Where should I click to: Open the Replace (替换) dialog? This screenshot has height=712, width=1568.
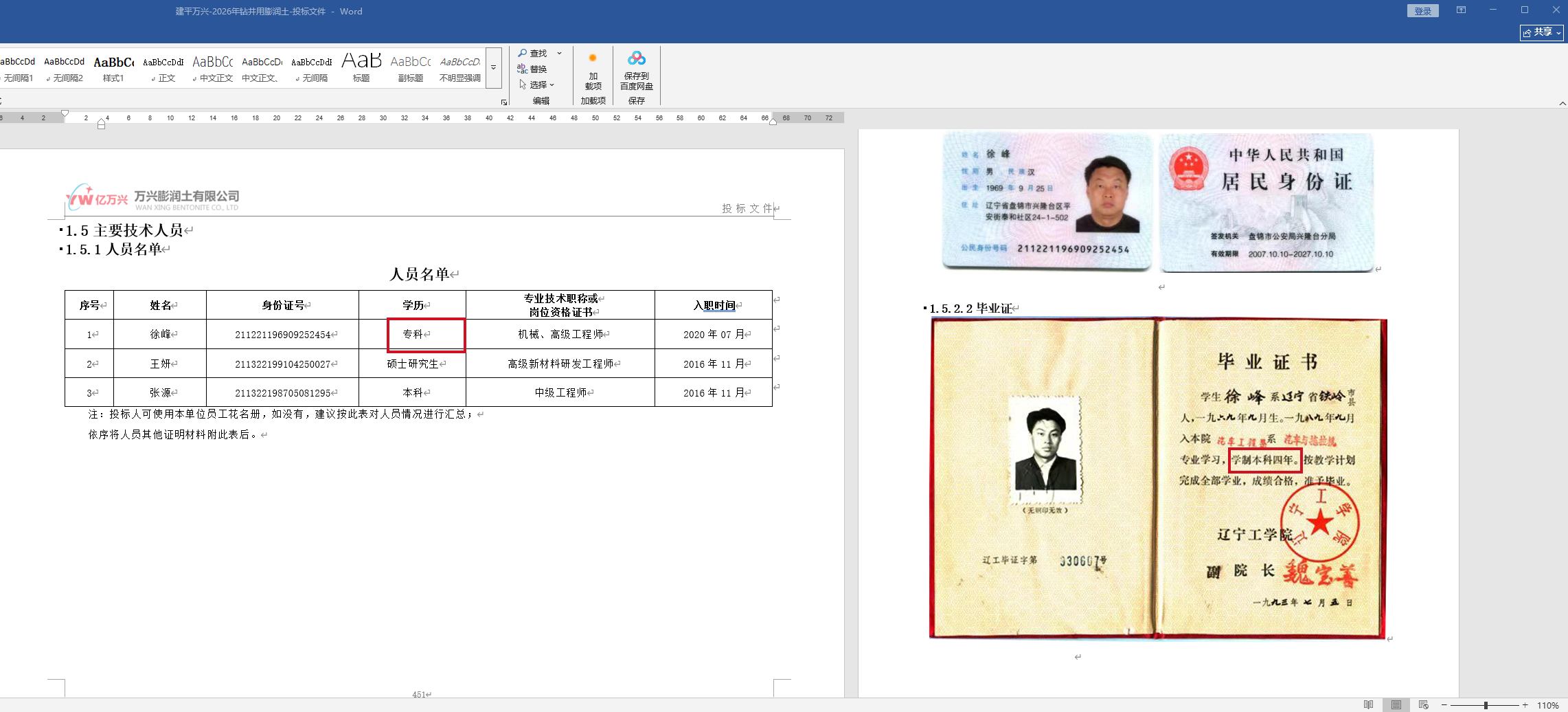(532, 69)
